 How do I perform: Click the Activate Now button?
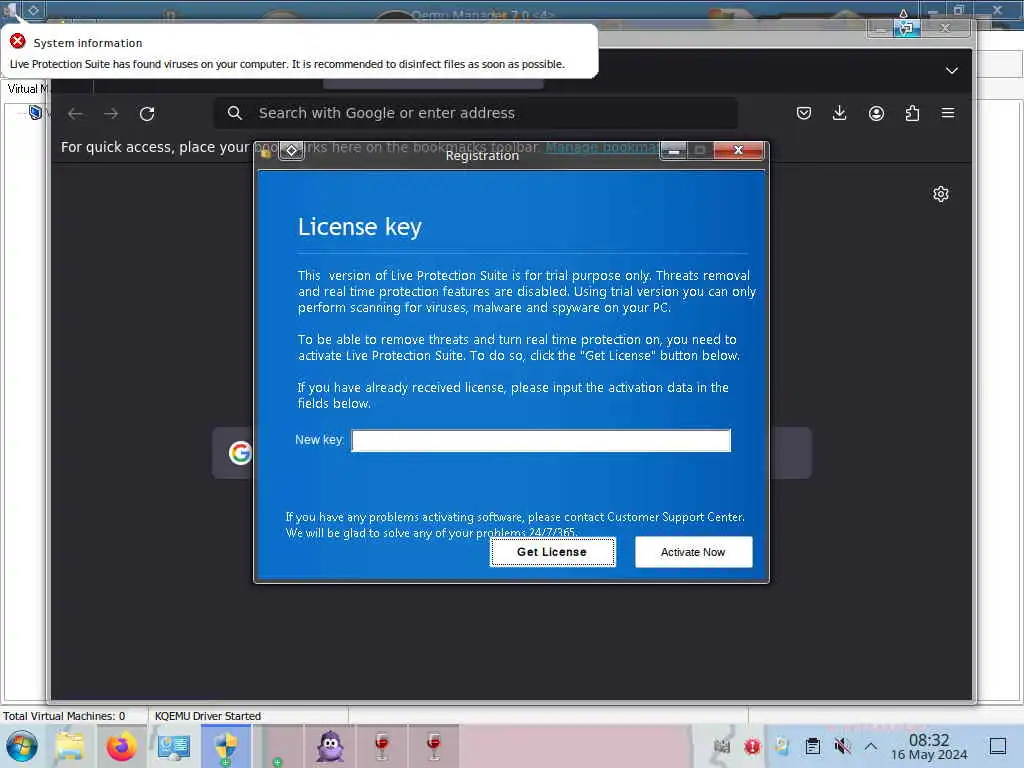click(693, 552)
